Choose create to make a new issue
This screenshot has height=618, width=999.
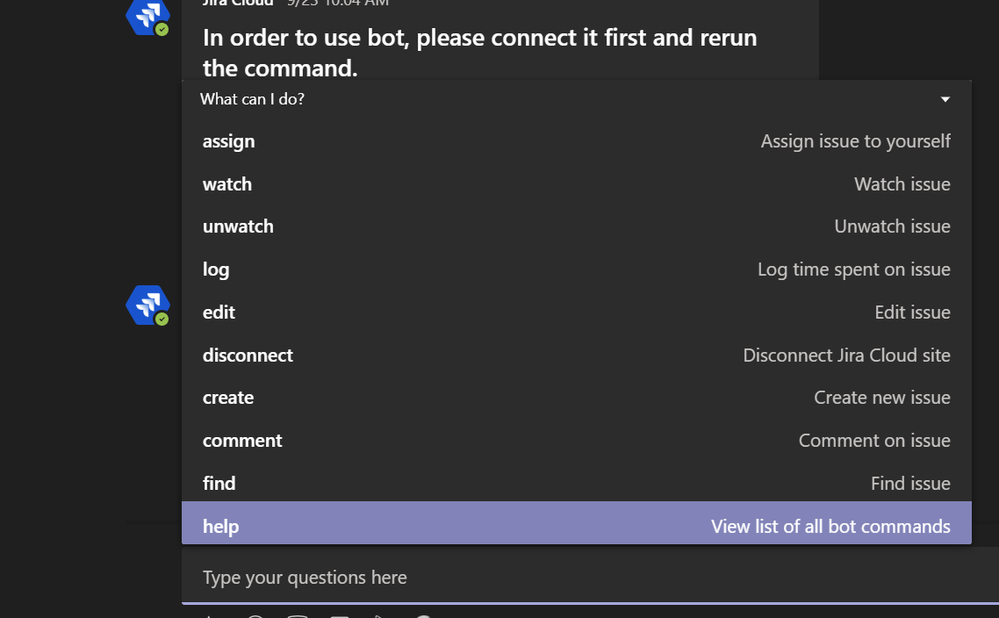228,397
